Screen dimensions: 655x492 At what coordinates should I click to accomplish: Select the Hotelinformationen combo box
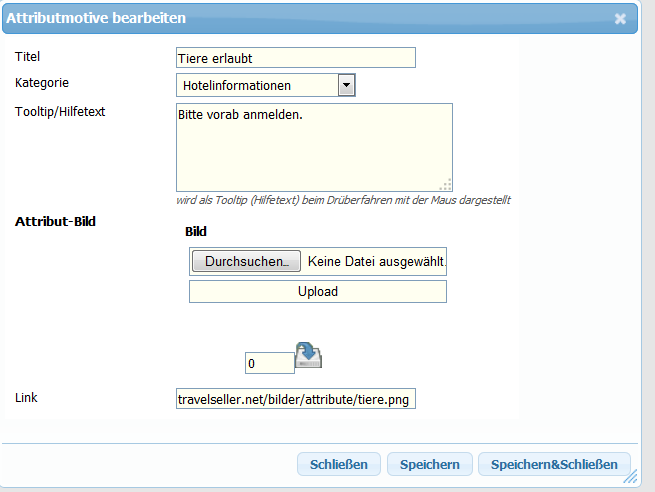257,86
